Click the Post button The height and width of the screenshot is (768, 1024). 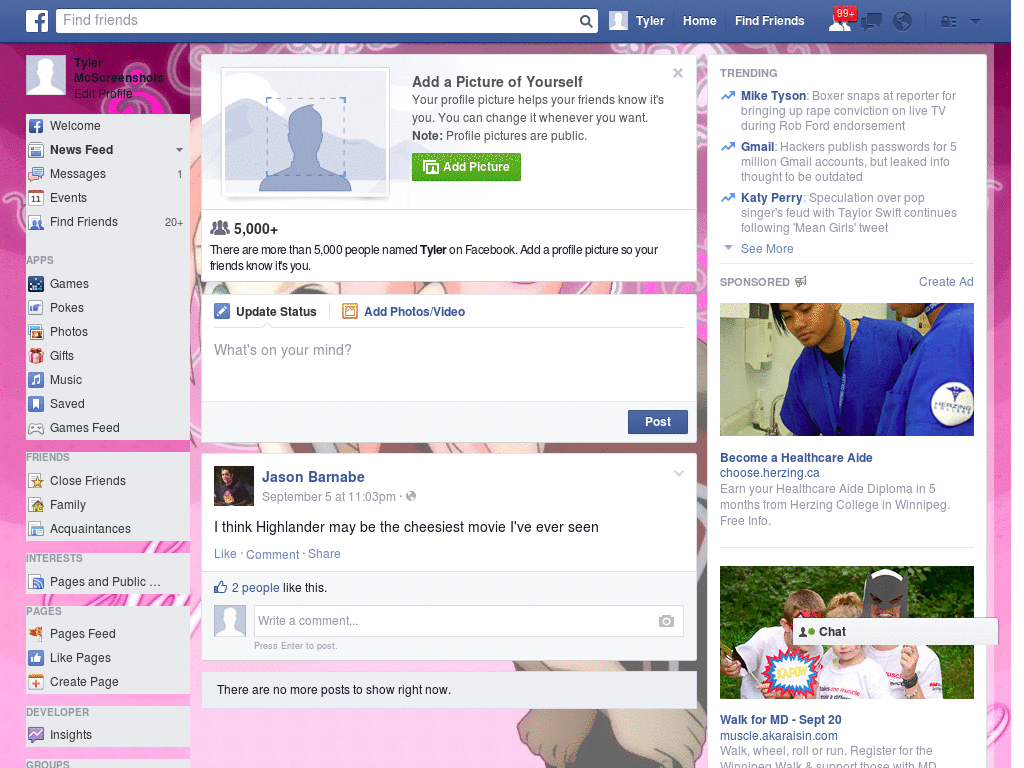point(658,422)
